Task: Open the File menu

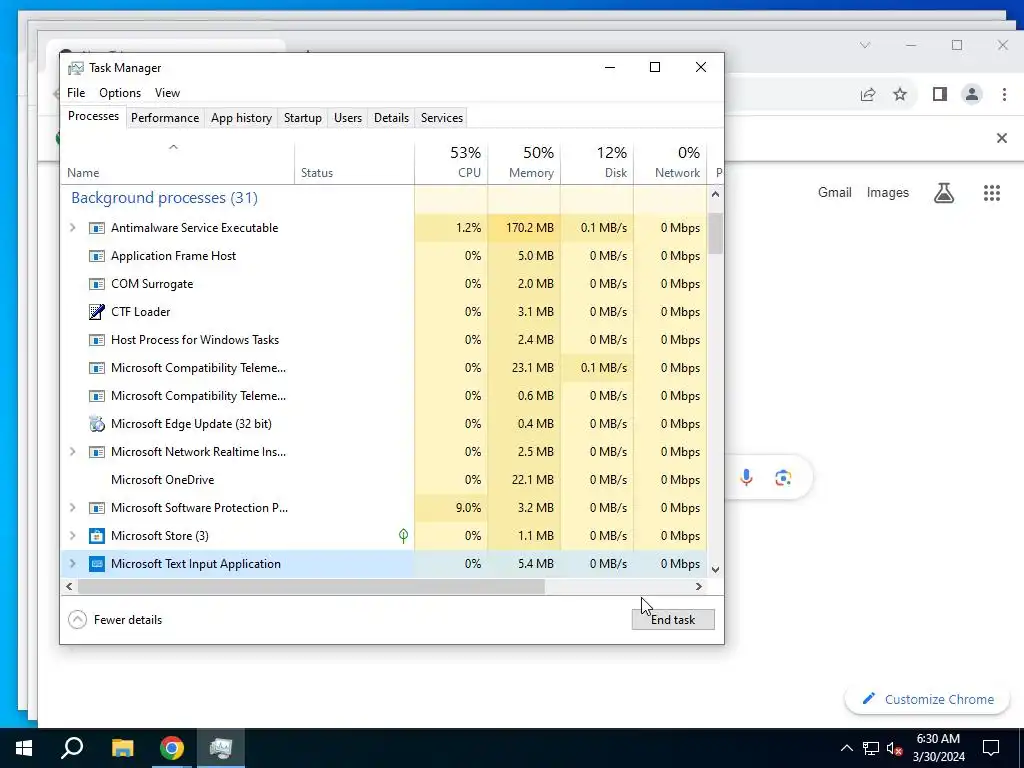Action: coord(76,93)
